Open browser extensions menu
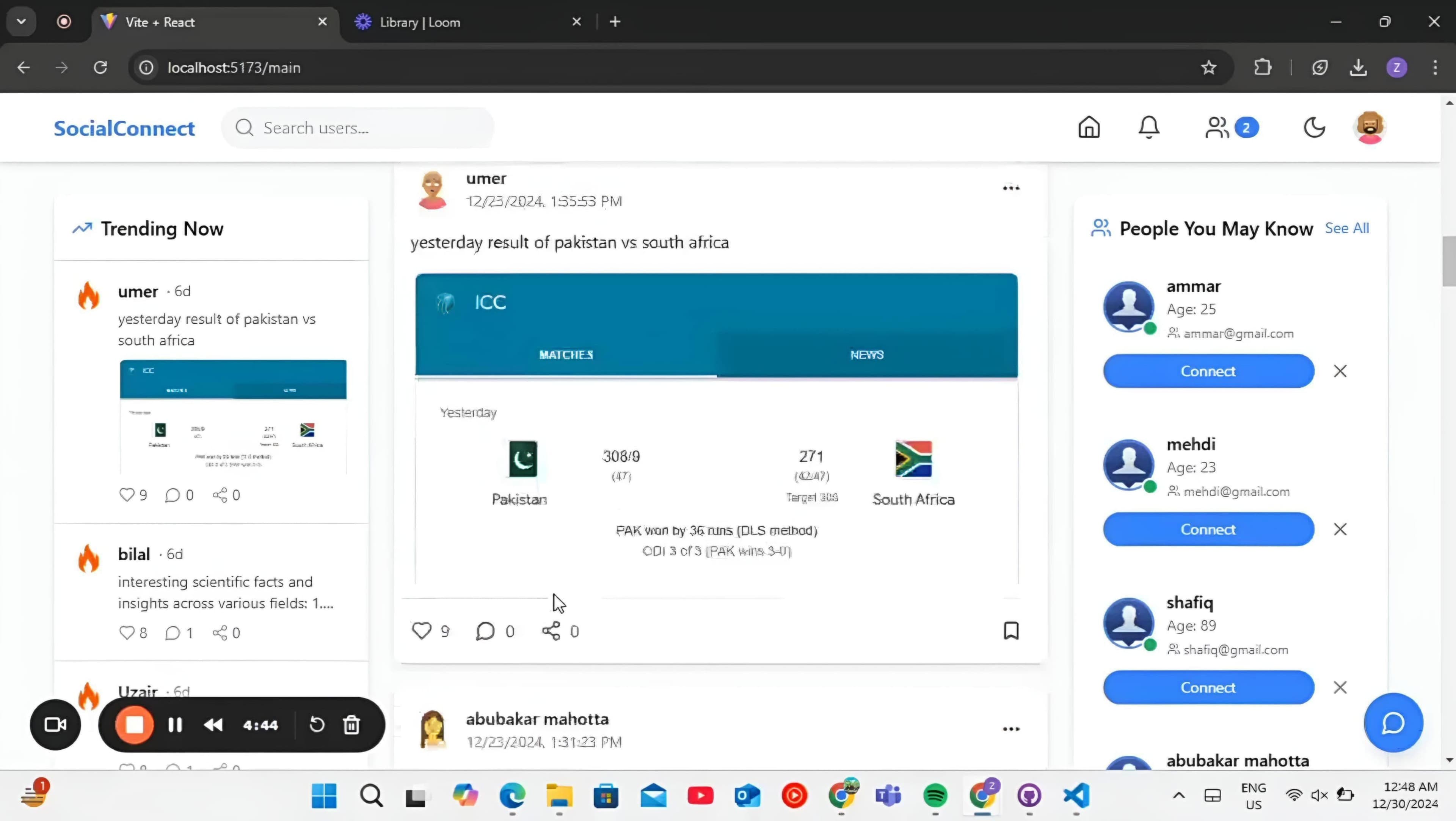This screenshot has height=821, width=1456. tap(1262, 68)
